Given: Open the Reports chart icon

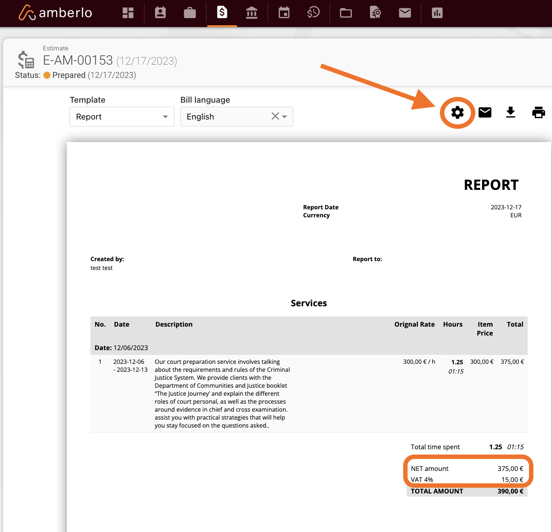Looking at the screenshot, I should (x=437, y=13).
